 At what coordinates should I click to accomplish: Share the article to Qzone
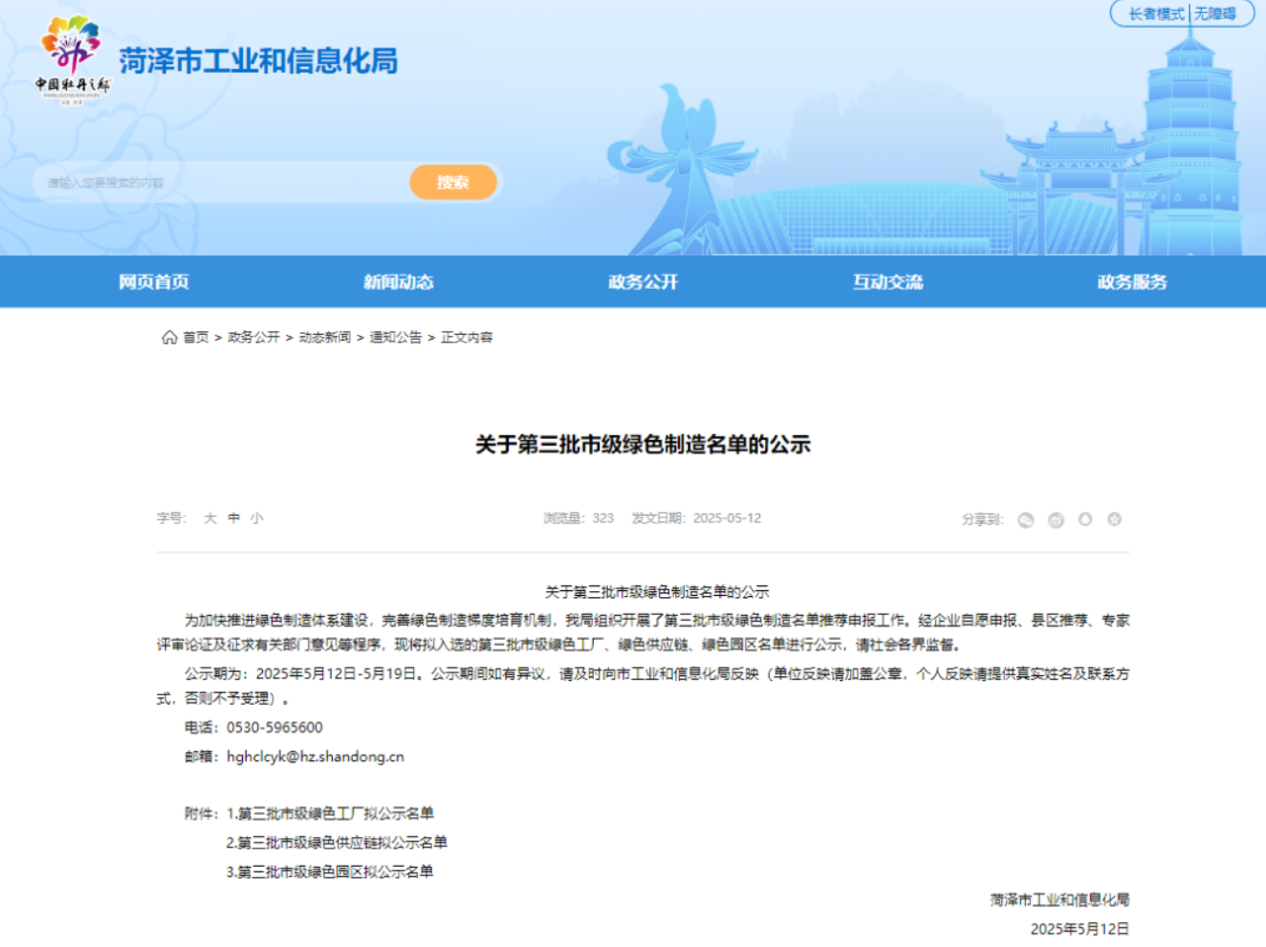(1115, 520)
